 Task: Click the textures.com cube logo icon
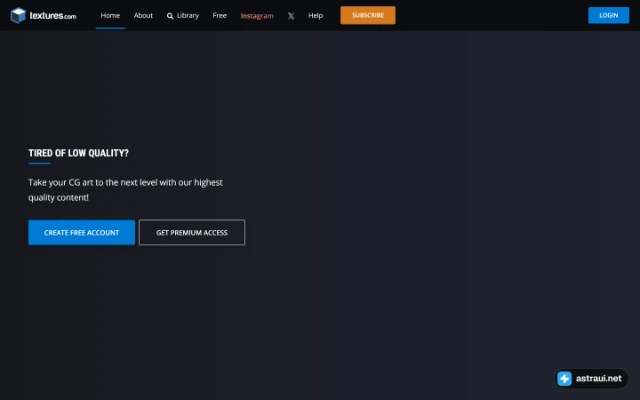click(18, 16)
